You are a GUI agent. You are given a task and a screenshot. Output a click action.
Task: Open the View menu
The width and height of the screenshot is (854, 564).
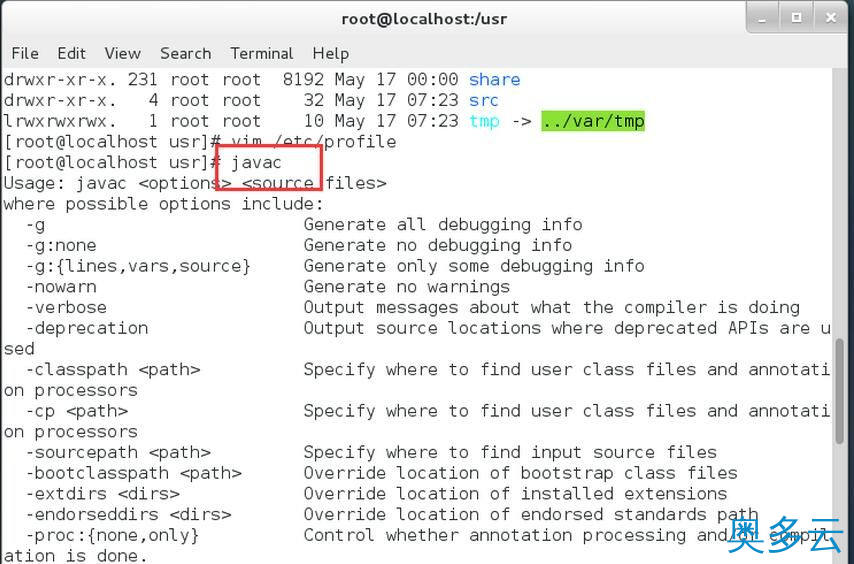click(x=123, y=53)
